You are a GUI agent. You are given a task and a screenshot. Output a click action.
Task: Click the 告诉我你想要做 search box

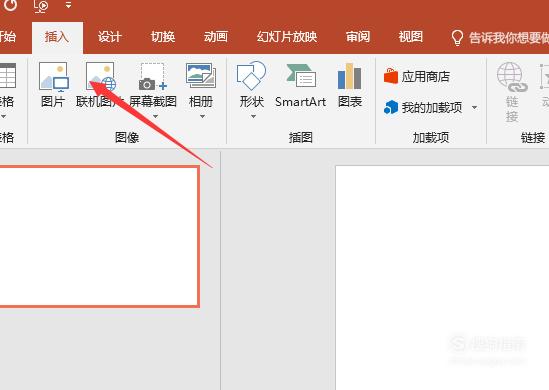(508, 38)
